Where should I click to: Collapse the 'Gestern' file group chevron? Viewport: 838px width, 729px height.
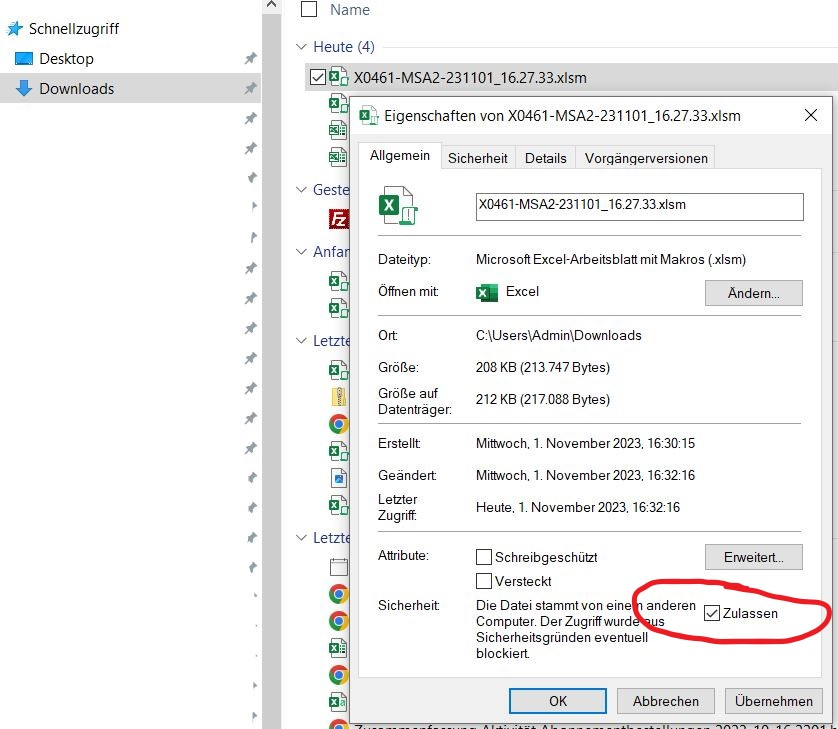pos(301,190)
